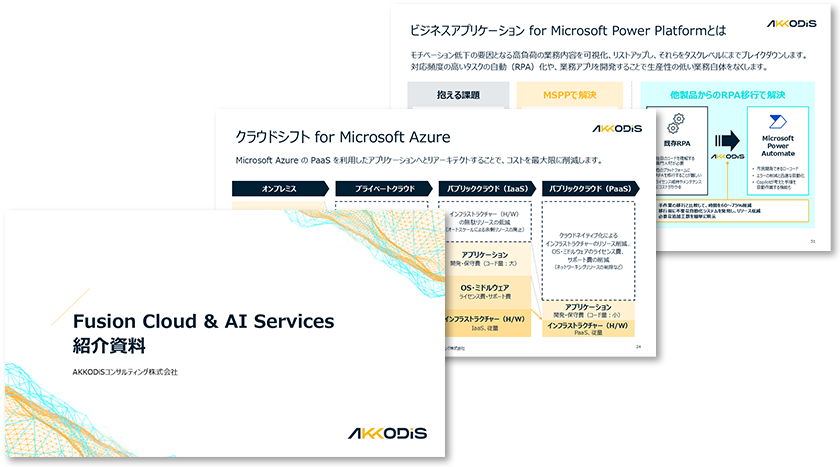
Task: Click the パブリッククラウド (IaaS) chevron header
Action: point(487,189)
